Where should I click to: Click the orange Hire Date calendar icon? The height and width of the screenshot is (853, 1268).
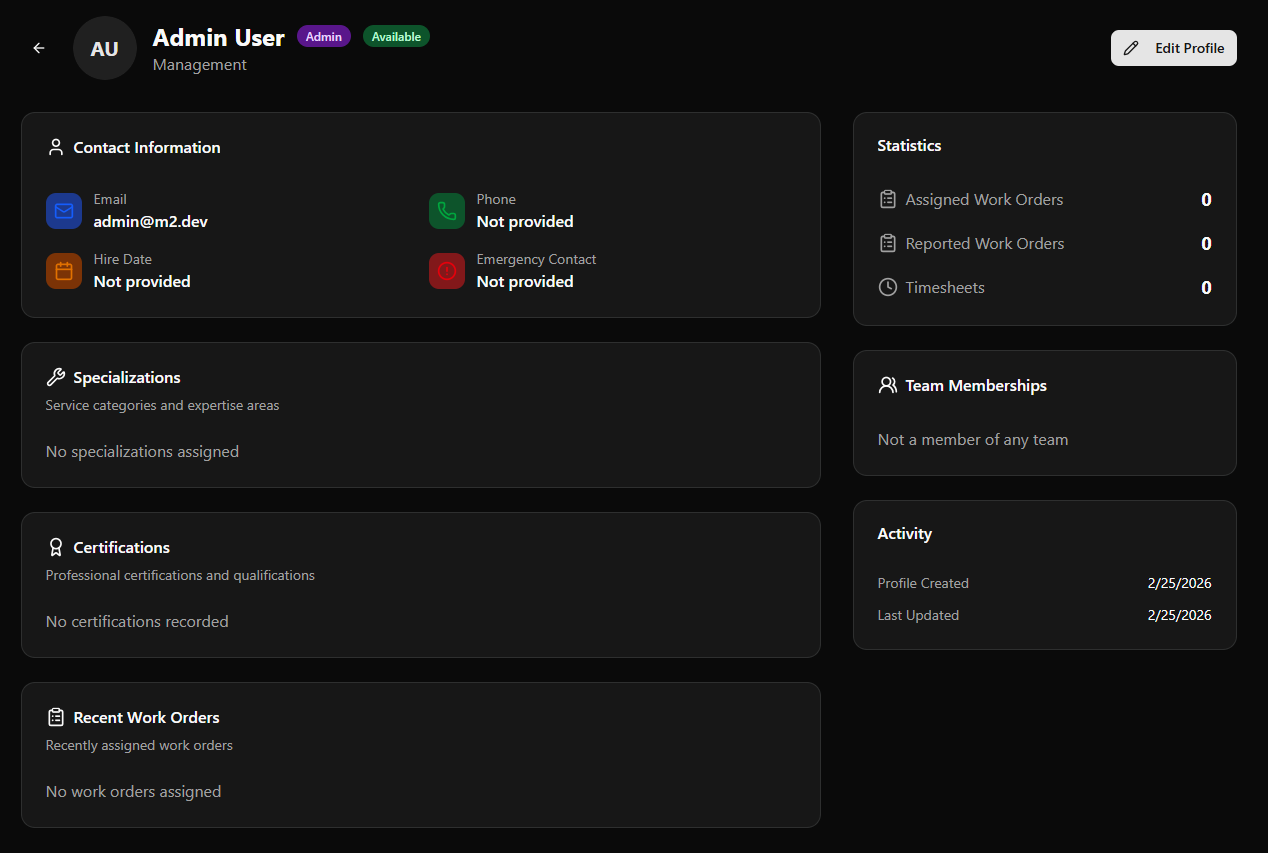[64, 271]
